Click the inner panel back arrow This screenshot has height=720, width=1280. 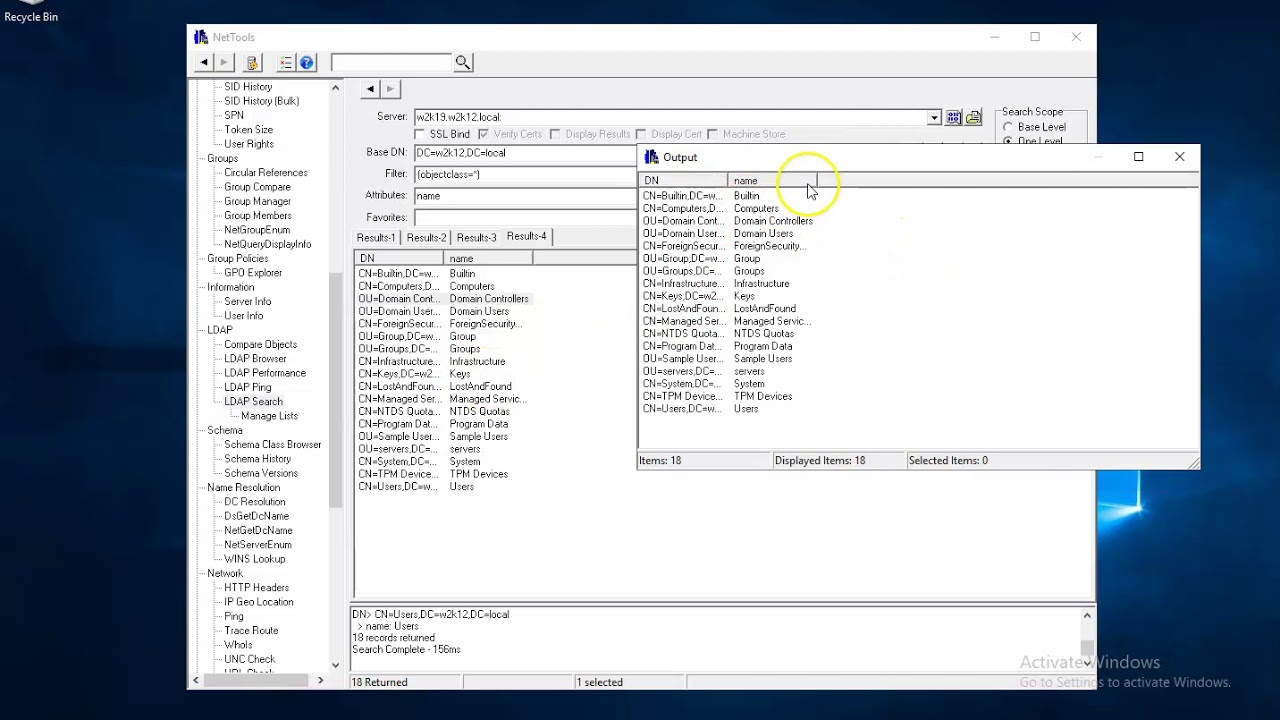[x=370, y=89]
